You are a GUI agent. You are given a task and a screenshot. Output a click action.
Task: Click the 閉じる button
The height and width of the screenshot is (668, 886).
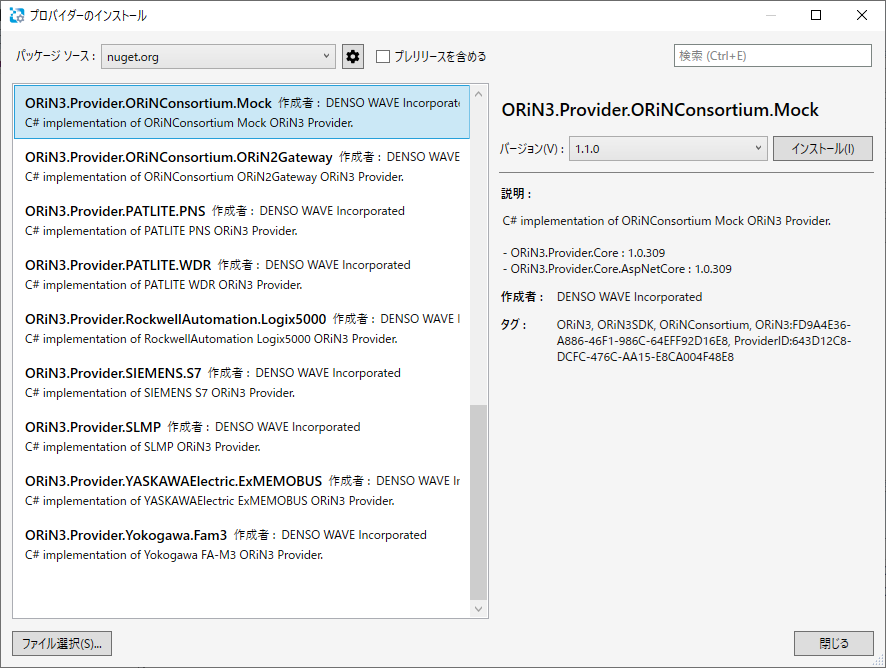click(x=834, y=644)
